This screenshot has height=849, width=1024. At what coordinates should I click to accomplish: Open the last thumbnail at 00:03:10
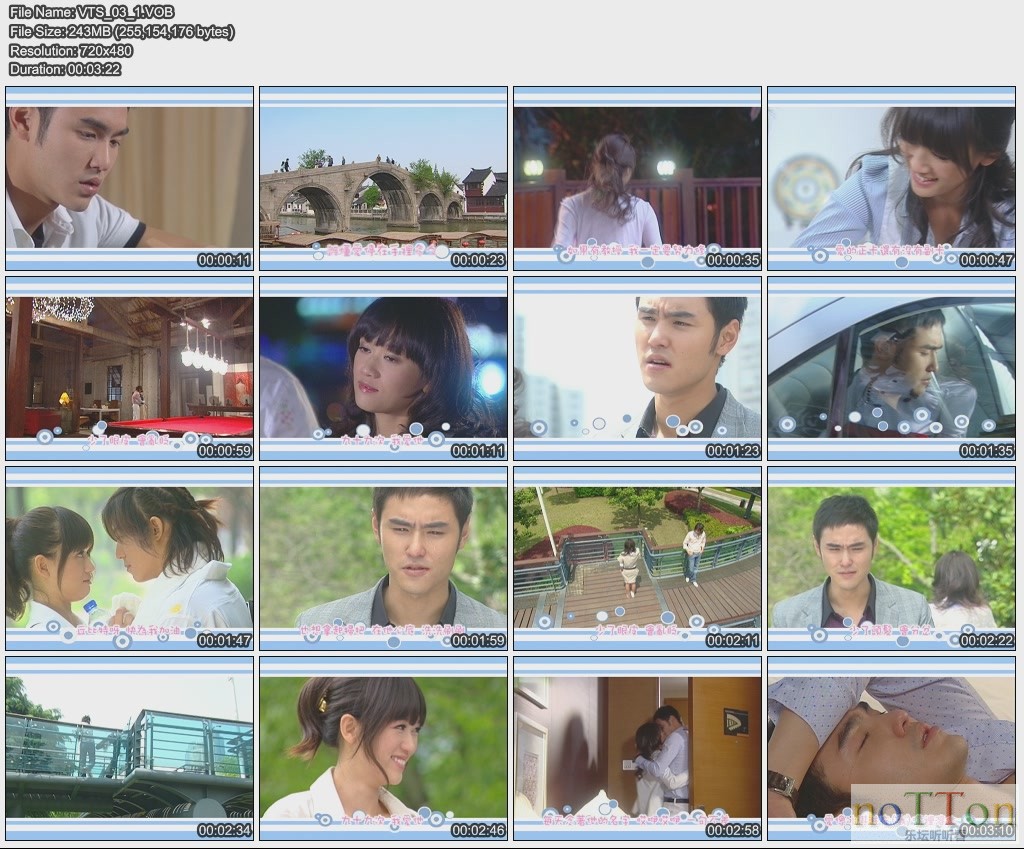(x=891, y=748)
